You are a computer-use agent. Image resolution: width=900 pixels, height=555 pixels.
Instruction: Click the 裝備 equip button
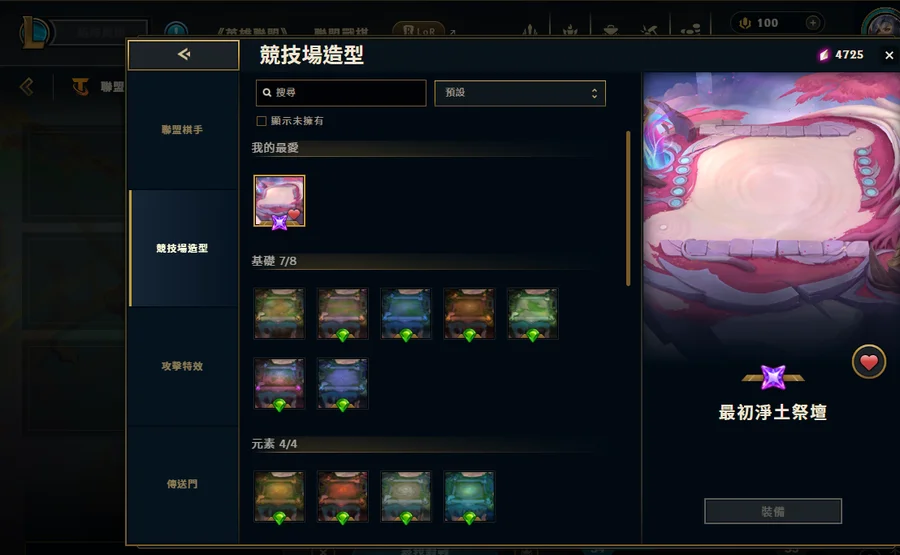[773, 511]
